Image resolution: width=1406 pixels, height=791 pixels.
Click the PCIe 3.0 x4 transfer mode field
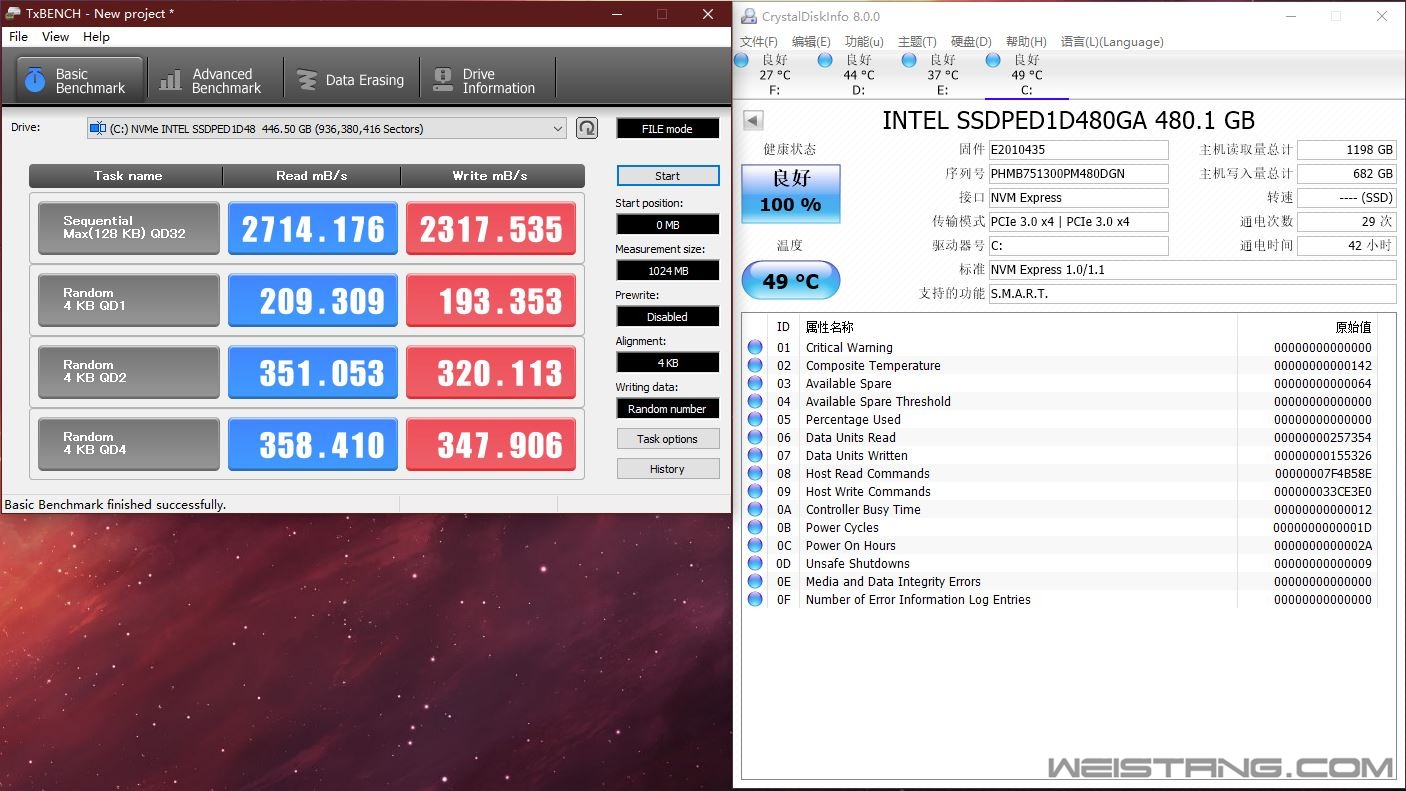click(x=1078, y=222)
